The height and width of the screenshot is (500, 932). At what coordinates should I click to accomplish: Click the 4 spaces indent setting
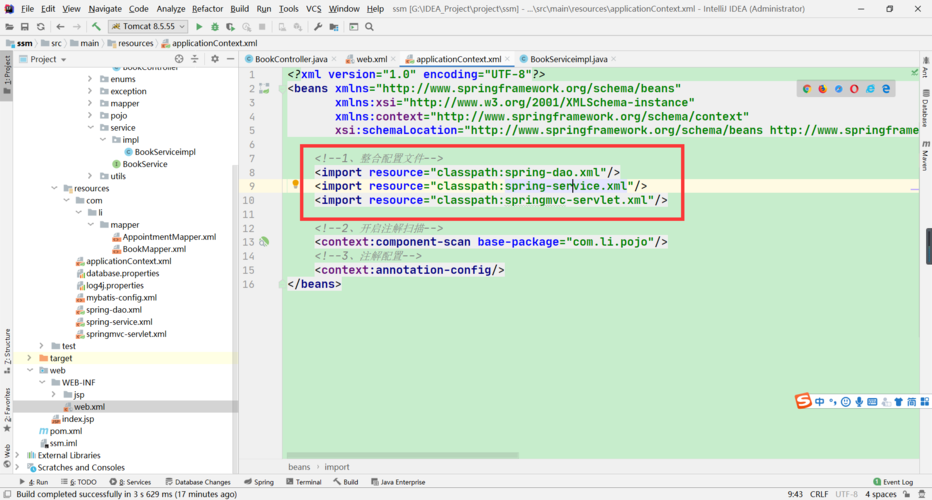pos(880,494)
